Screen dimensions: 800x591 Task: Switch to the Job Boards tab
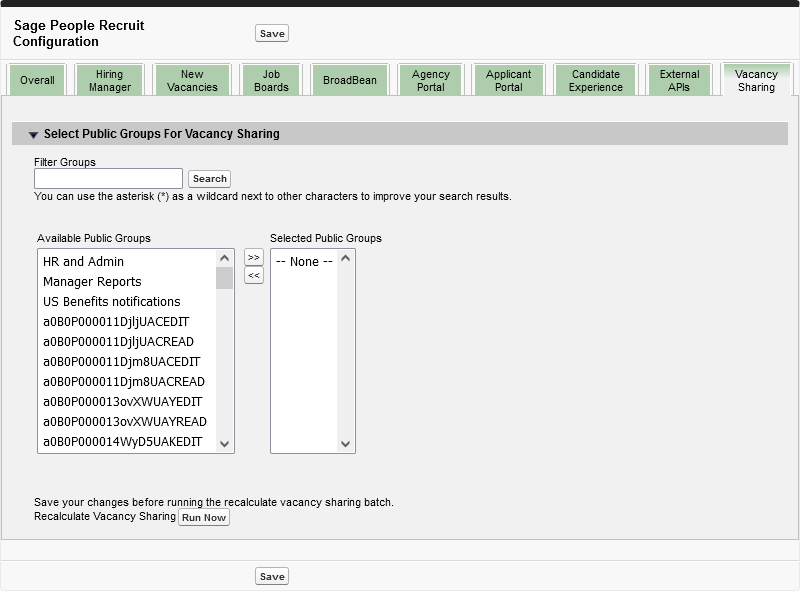271,81
